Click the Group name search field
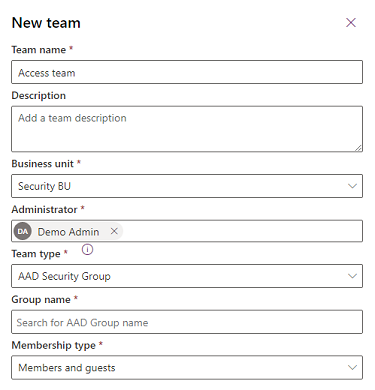Image resolution: width=375 pixels, height=390 pixels. [187, 322]
